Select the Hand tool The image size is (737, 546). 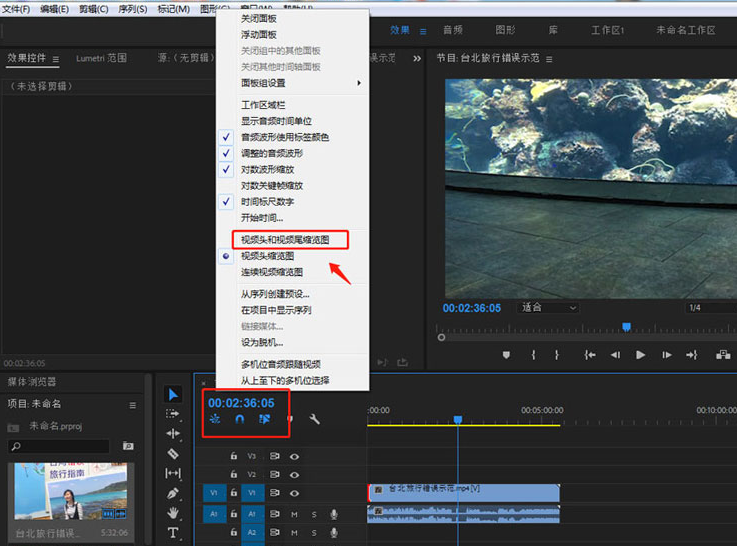click(173, 513)
